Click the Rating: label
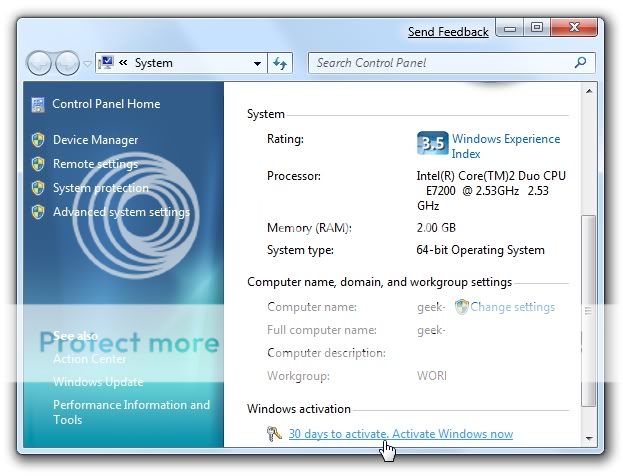The height and width of the screenshot is (476, 623). point(285,139)
